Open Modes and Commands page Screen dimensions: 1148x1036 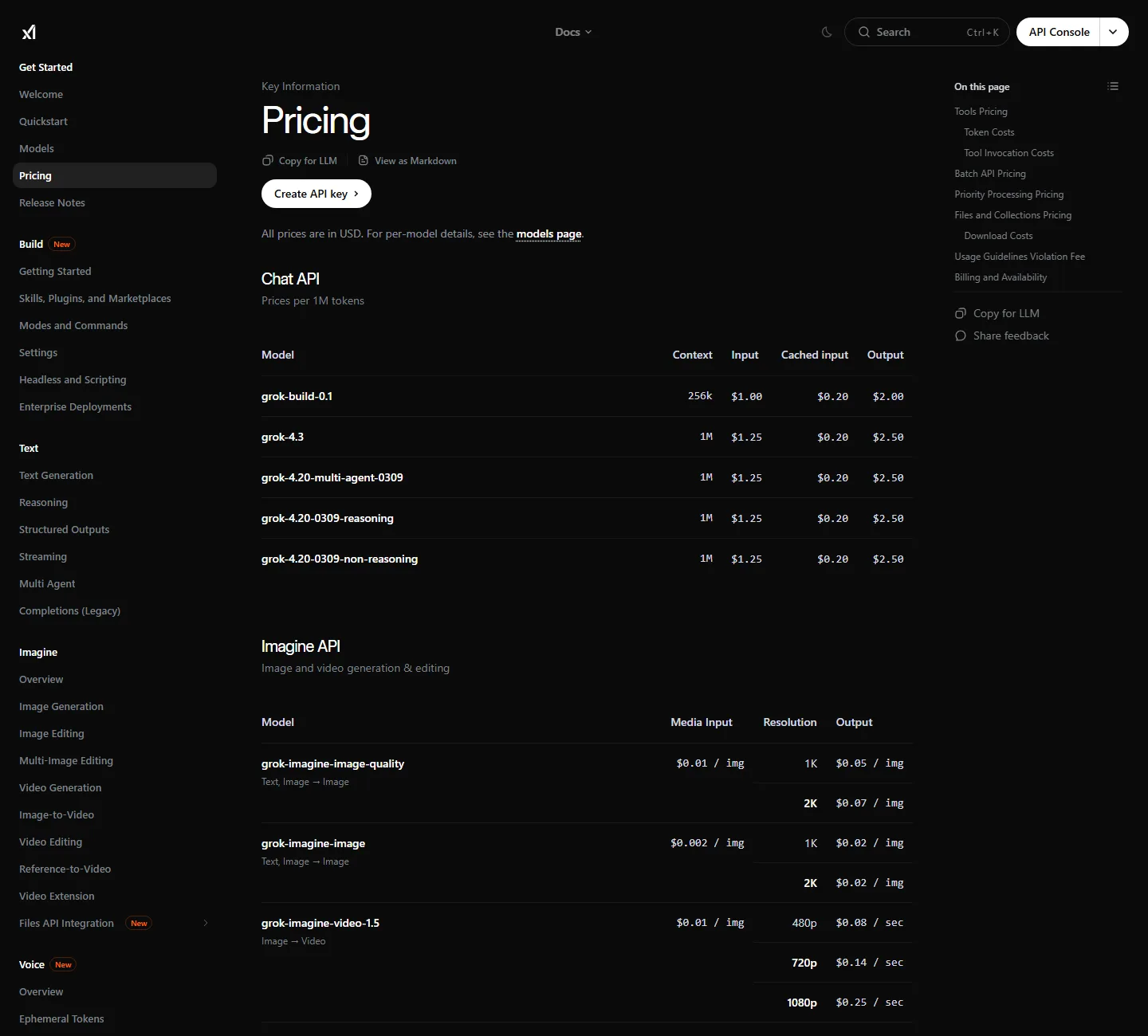(73, 325)
